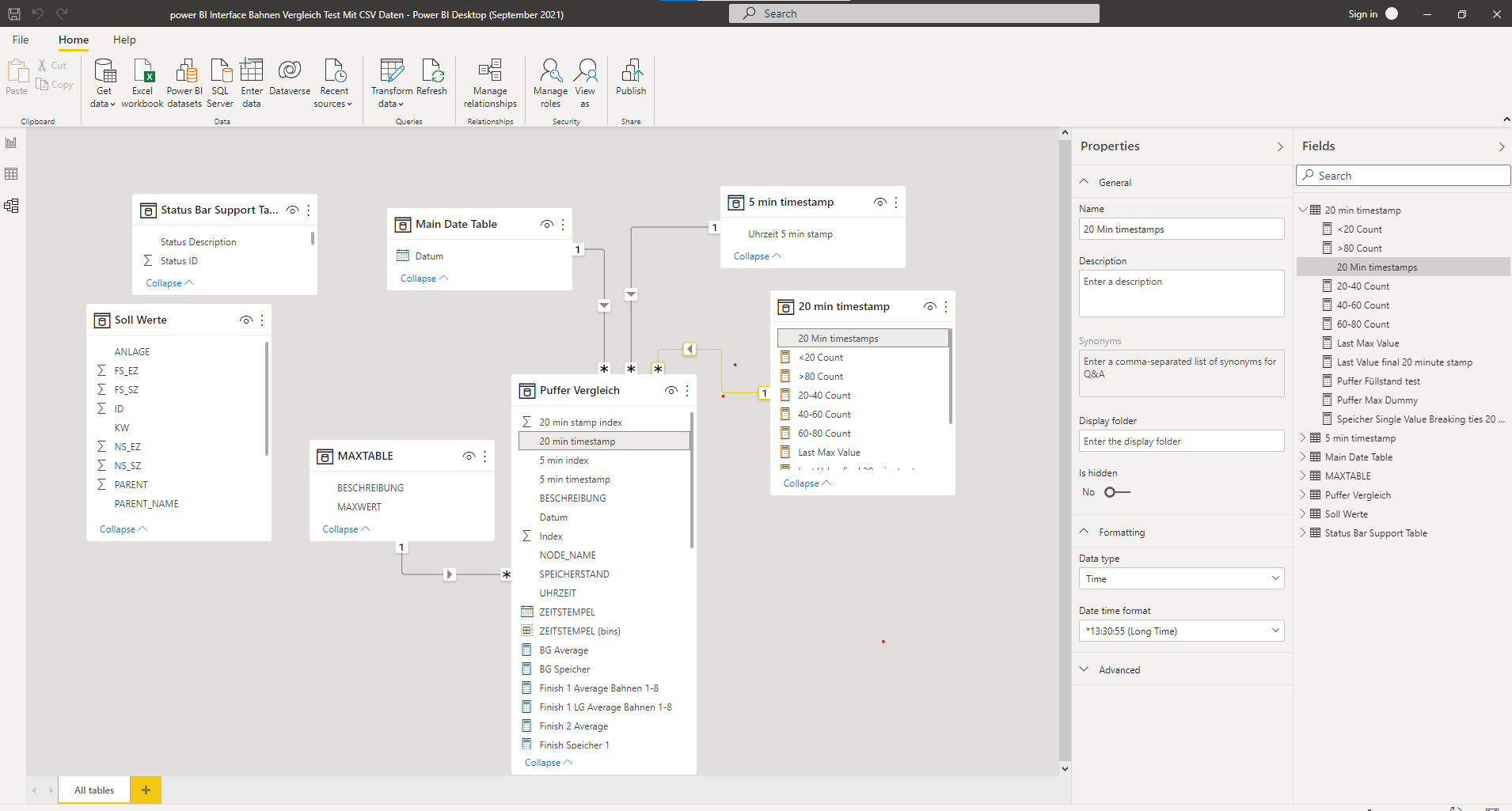Select the All tables layout tab
The image size is (1512, 811).
click(94, 790)
